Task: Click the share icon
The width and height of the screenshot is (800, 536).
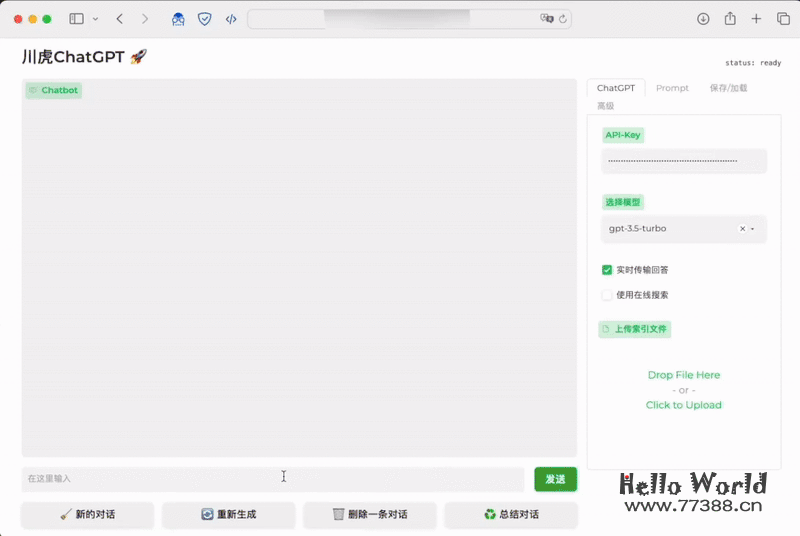Action: coord(730,18)
